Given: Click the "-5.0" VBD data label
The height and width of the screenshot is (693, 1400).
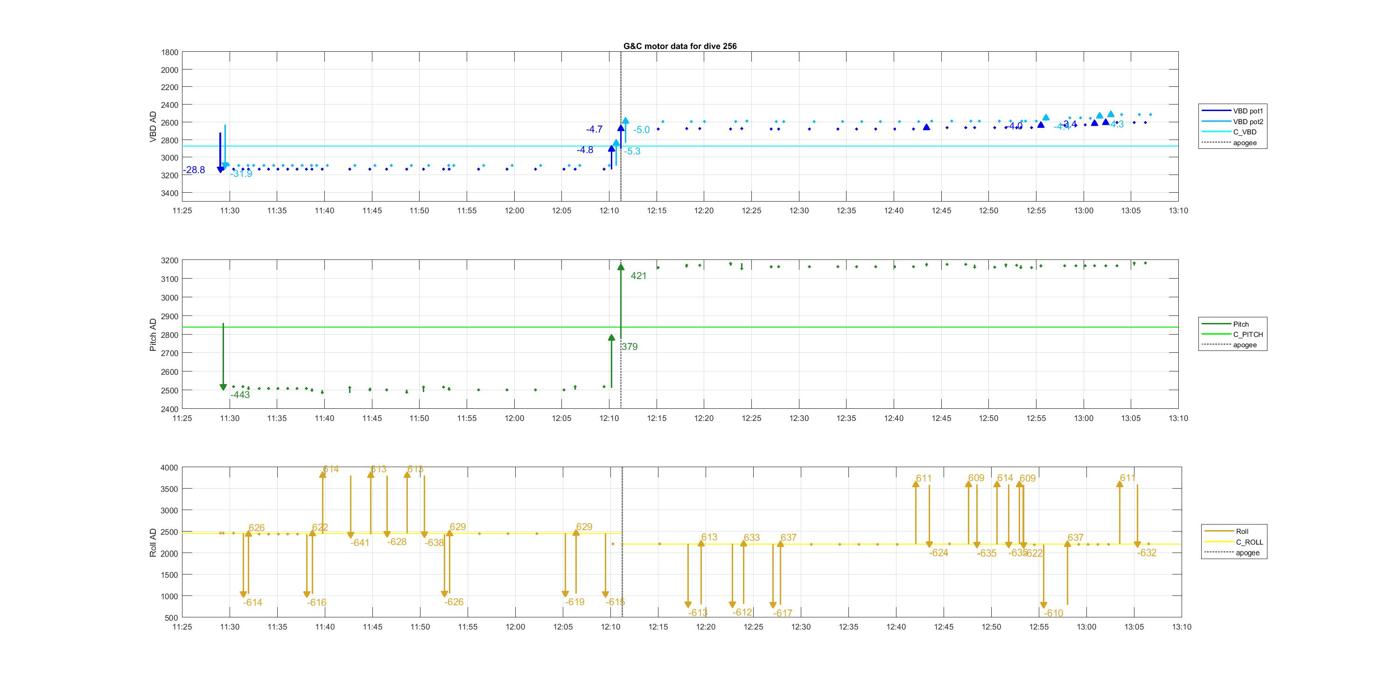Looking at the screenshot, I should pyautogui.click(x=641, y=130).
